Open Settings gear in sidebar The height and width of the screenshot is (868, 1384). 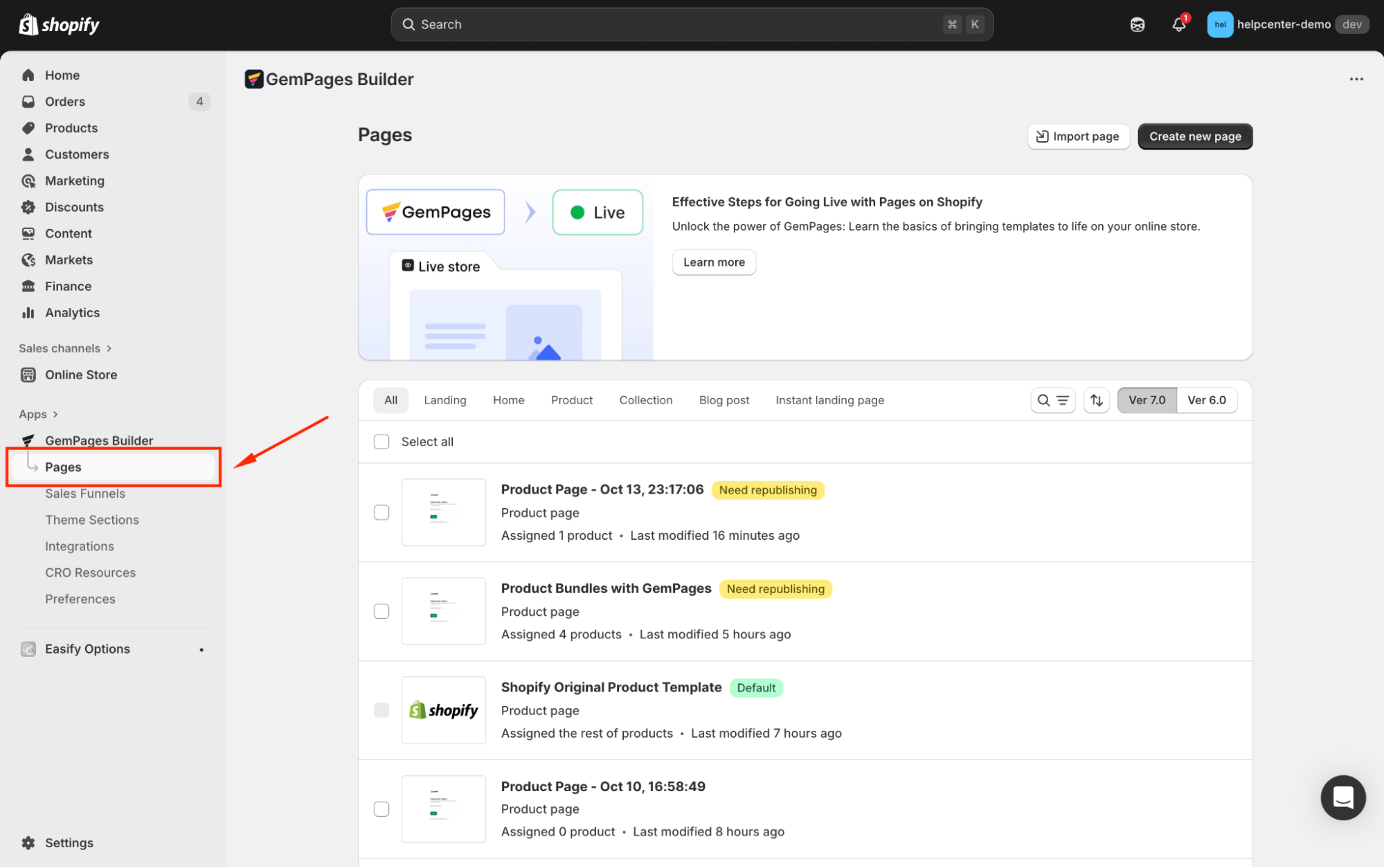[28, 842]
